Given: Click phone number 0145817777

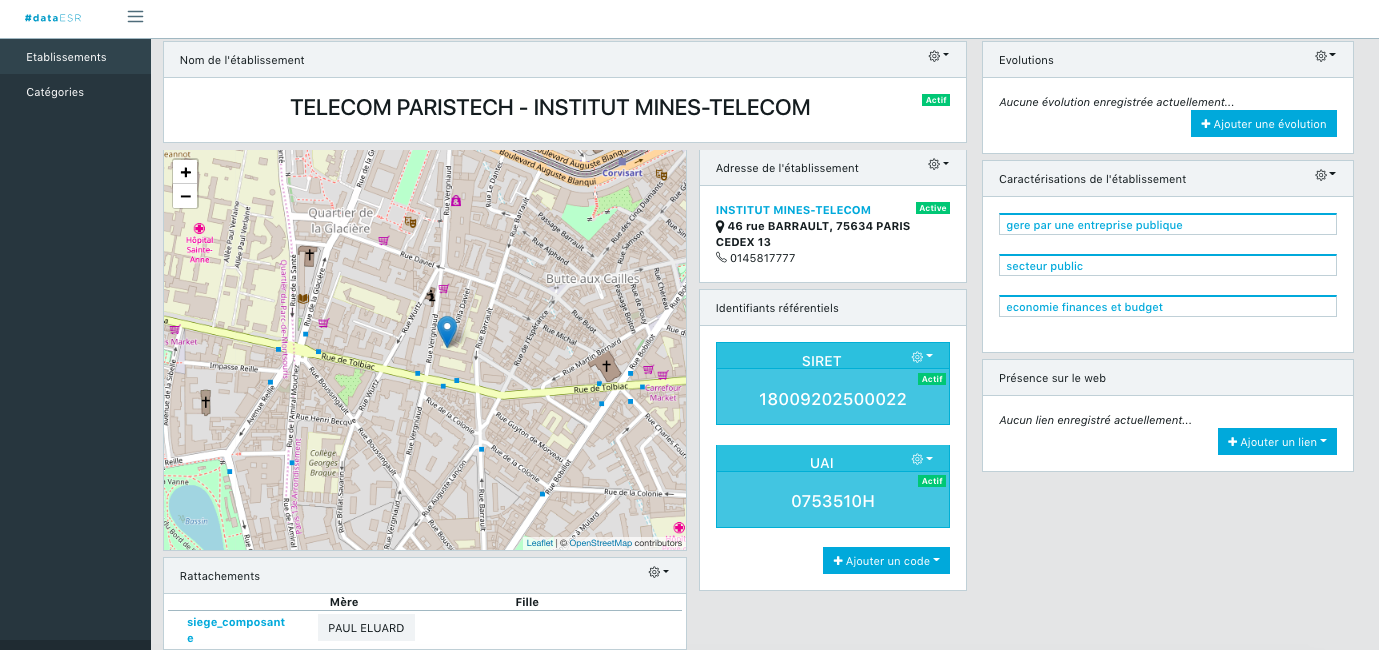Looking at the screenshot, I should 763,258.
